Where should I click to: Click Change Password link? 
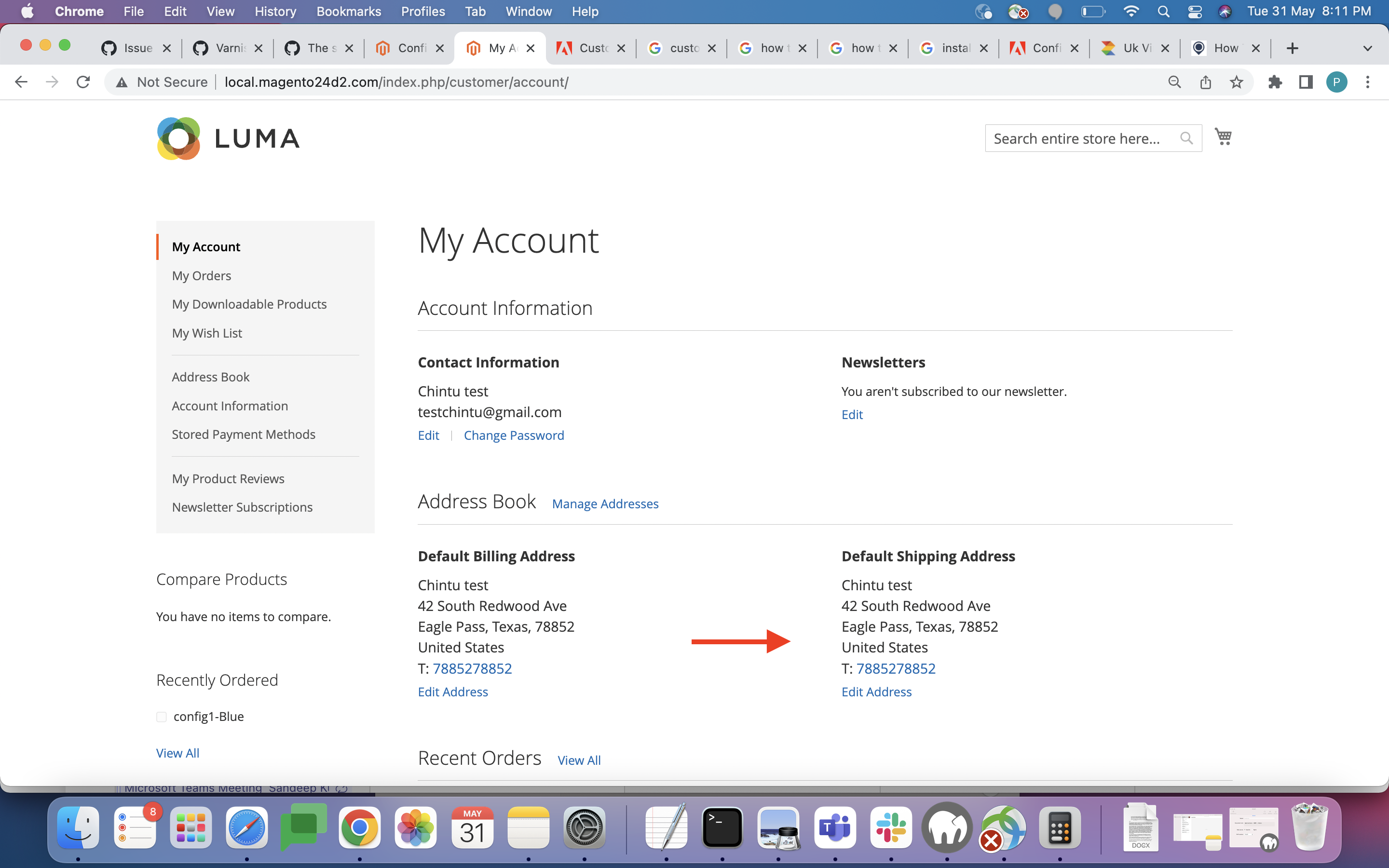click(x=514, y=435)
